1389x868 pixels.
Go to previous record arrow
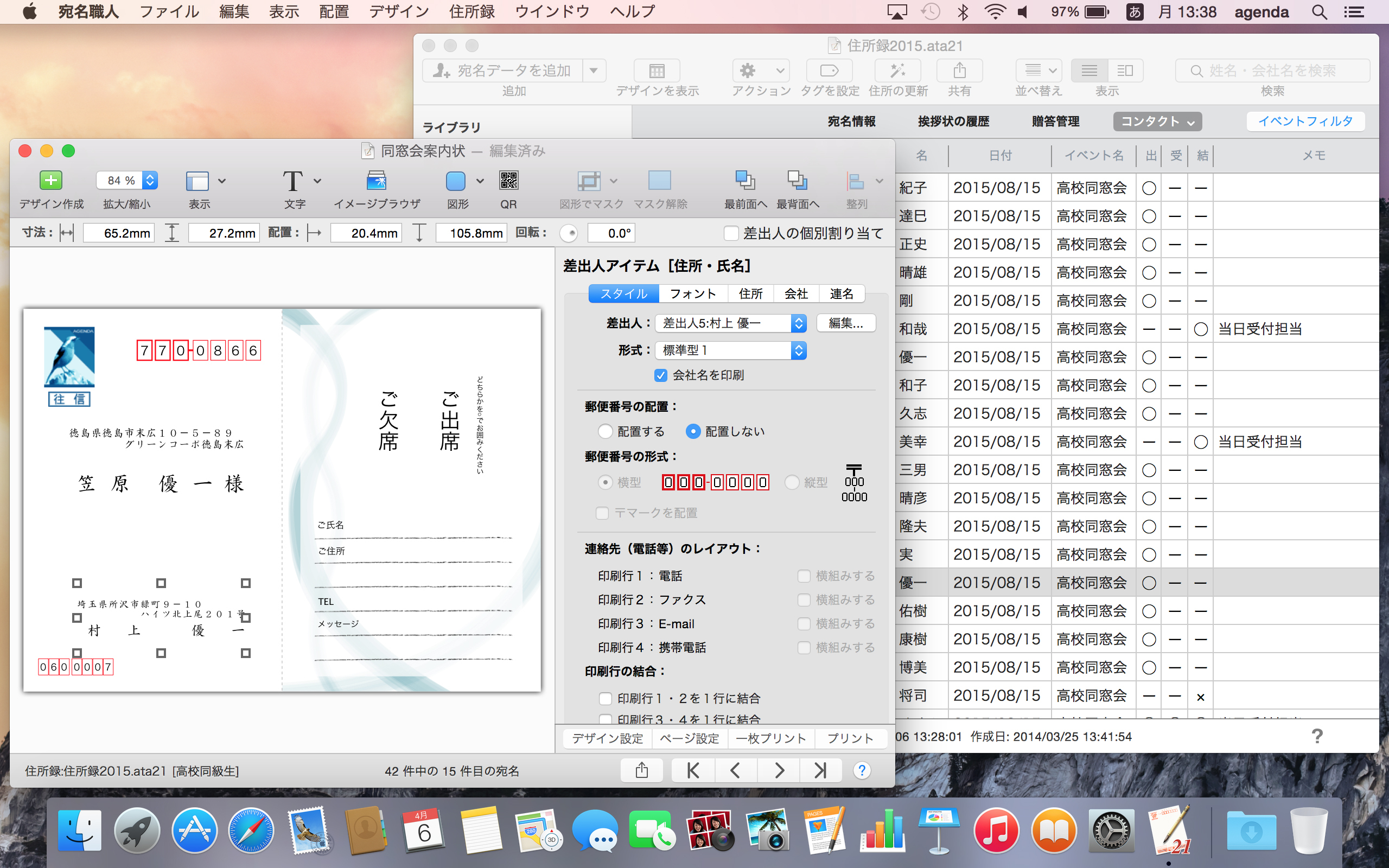click(736, 770)
